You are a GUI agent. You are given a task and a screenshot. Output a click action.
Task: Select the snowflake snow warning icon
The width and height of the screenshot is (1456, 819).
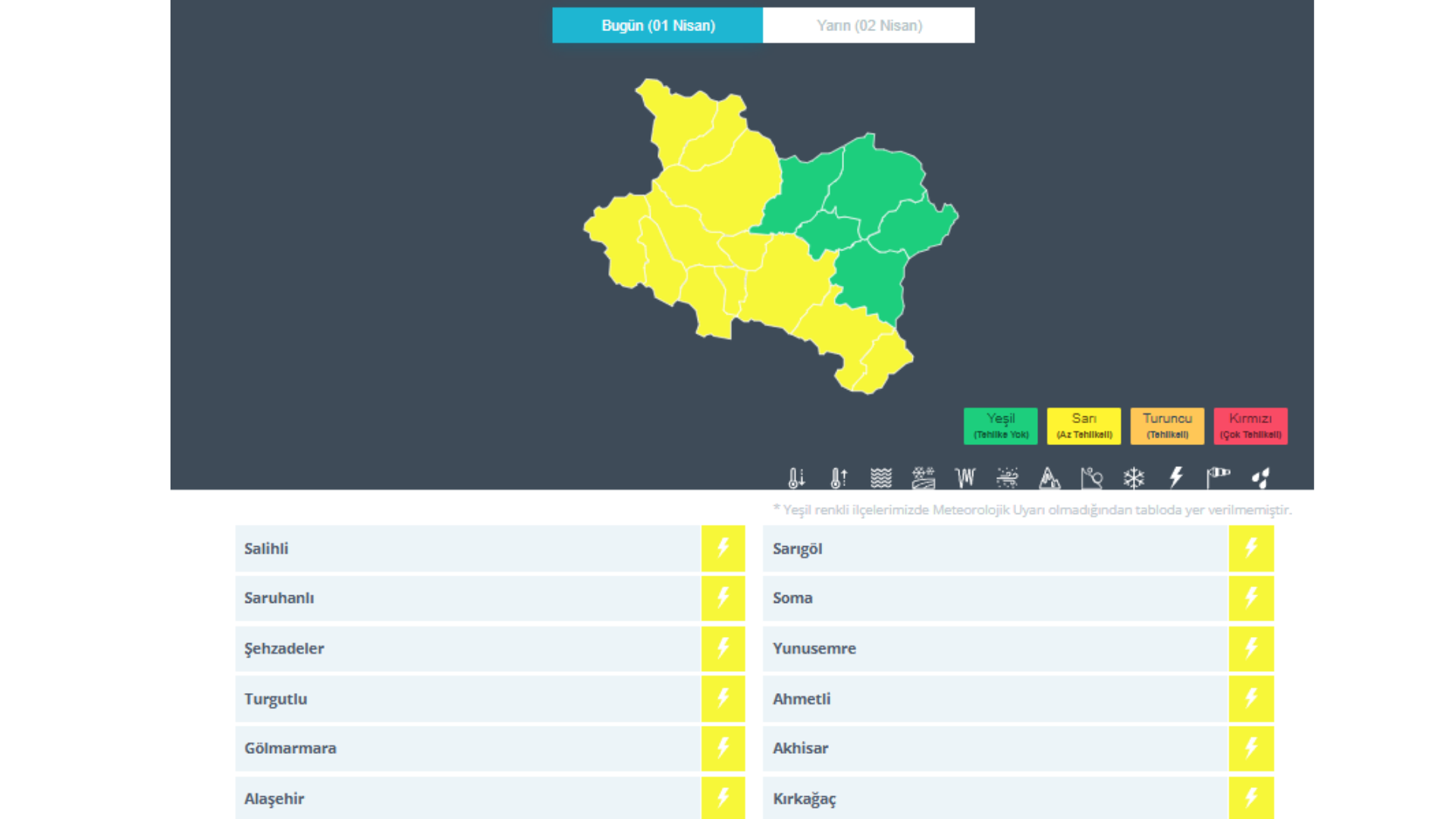1134,478
